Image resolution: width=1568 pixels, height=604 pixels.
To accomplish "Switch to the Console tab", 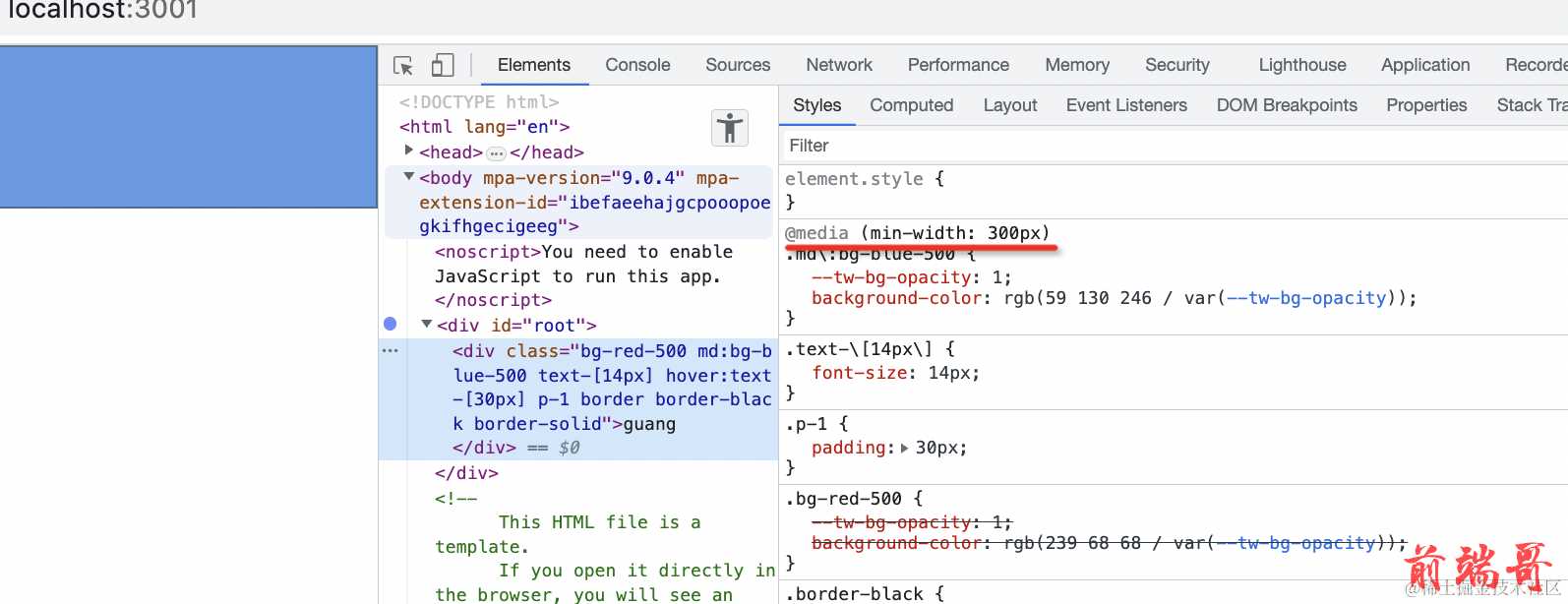I will pyautogui.click(x=637, y=65).
